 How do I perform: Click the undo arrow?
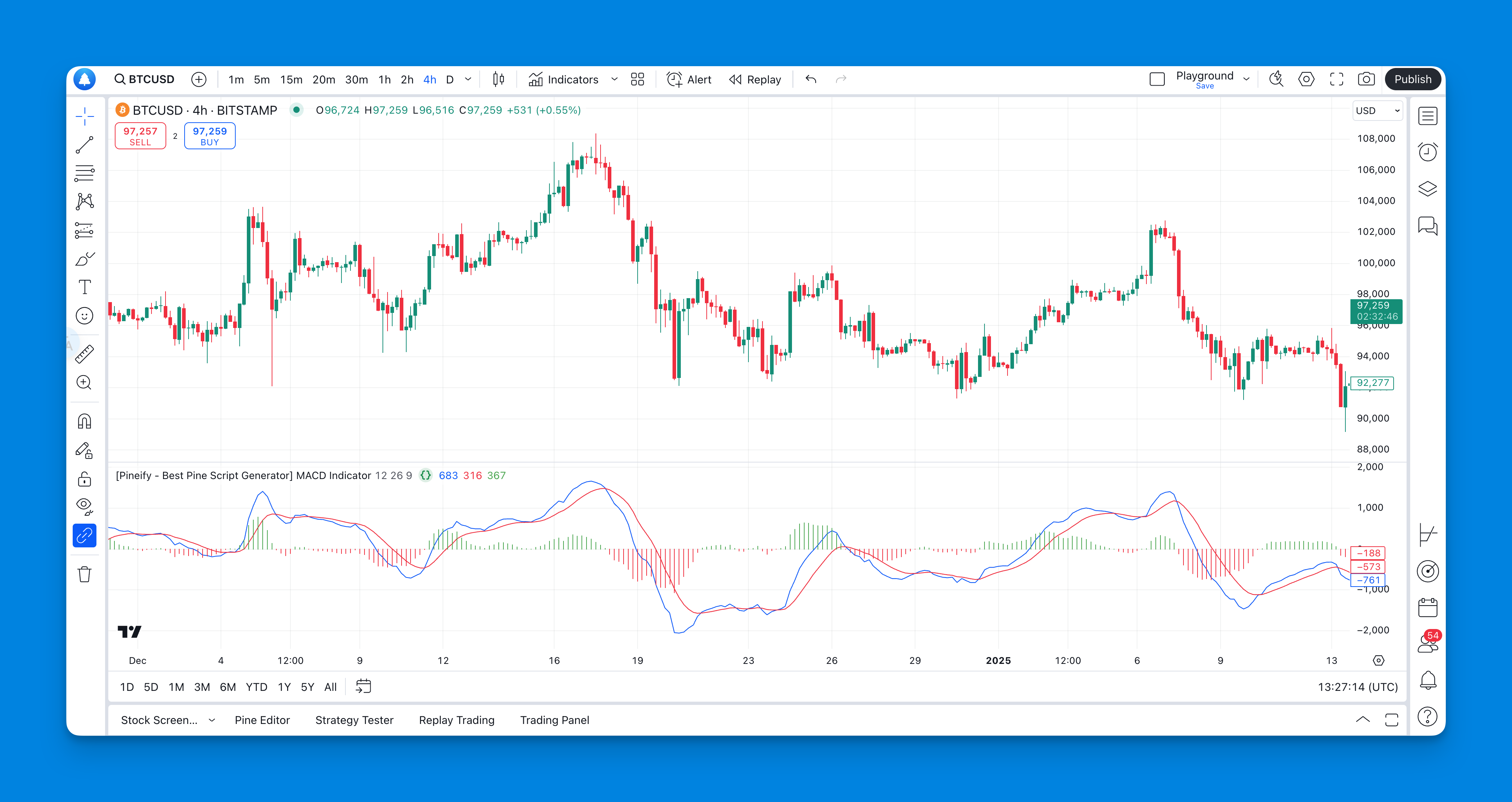tap(811, 79)
